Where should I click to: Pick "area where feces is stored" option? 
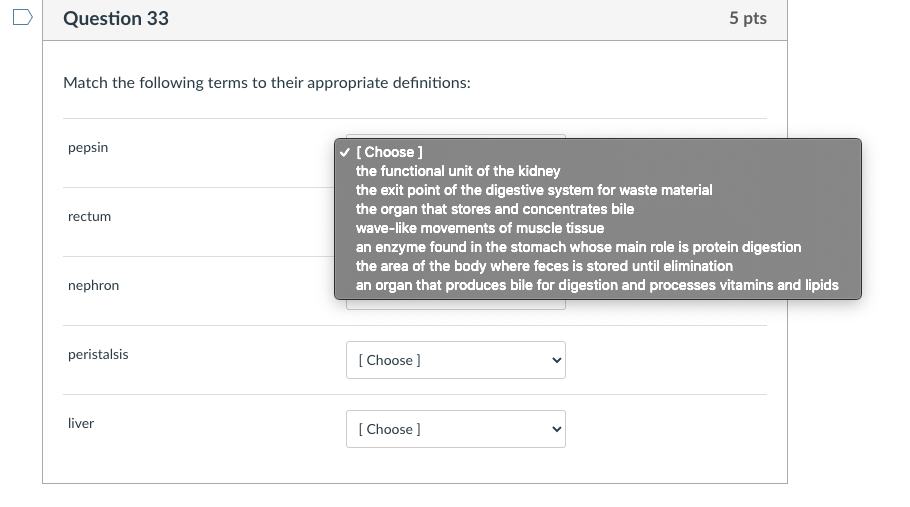pos(544,266)
